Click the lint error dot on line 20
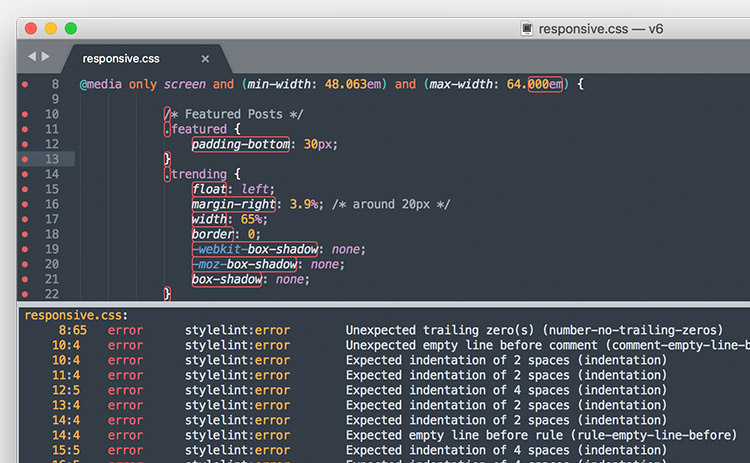Screen dimensions: 750x463 pyautogui.click(x=25, y=265)
